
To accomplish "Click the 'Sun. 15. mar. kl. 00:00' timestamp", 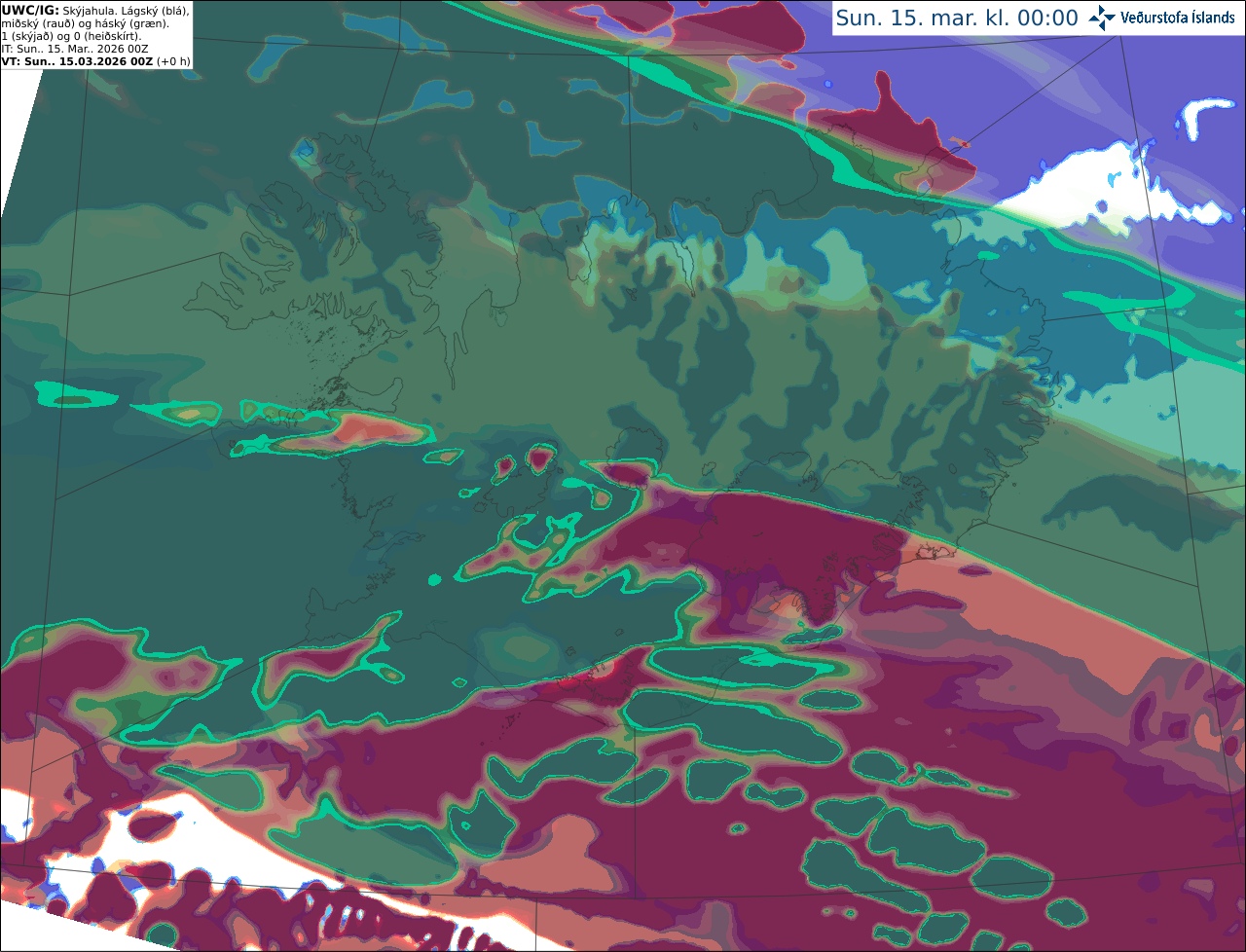I will 957,18.
